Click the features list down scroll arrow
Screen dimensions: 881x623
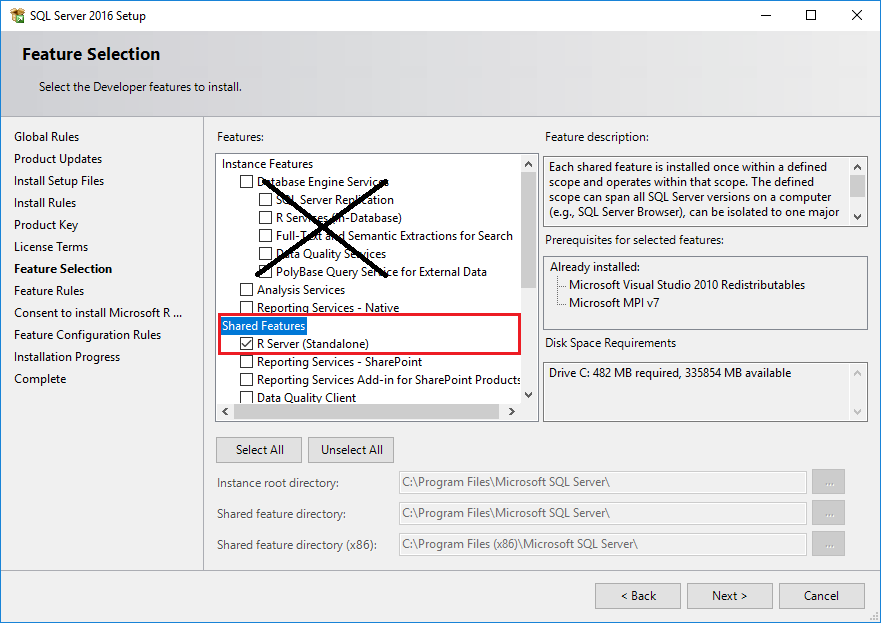point(529,394)
